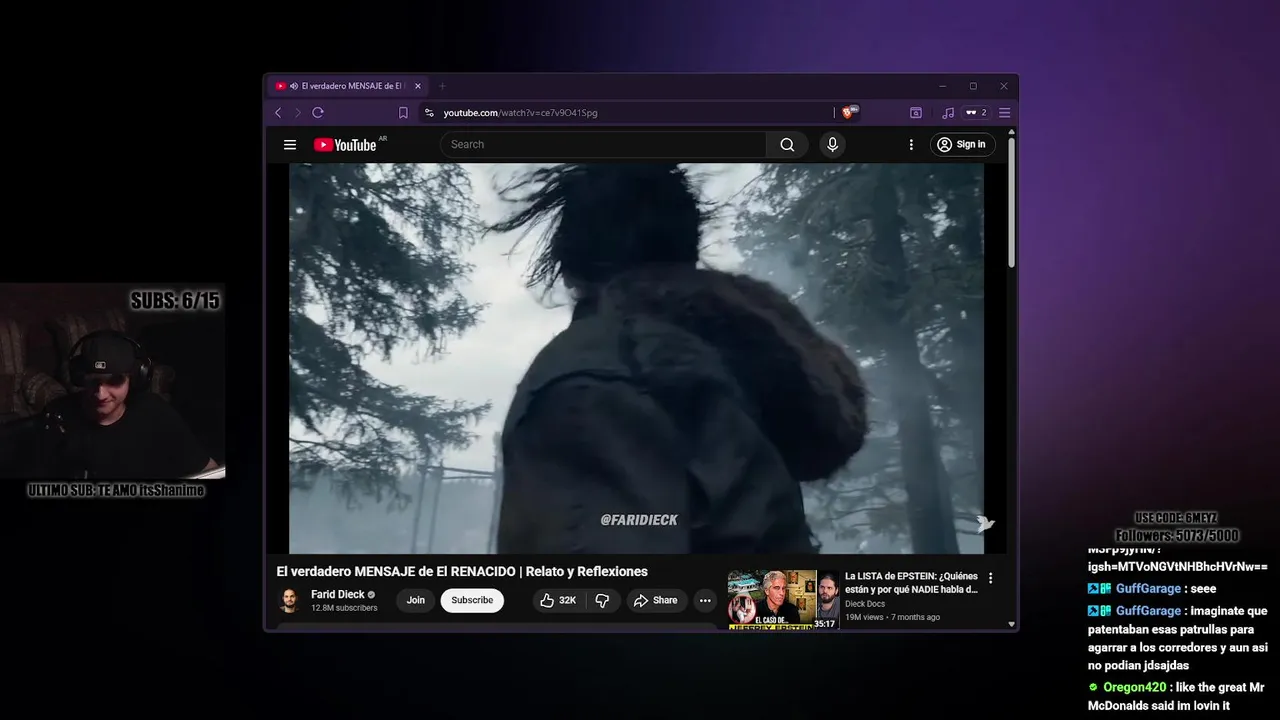Open more actions menu beside Share

[705, 601]
